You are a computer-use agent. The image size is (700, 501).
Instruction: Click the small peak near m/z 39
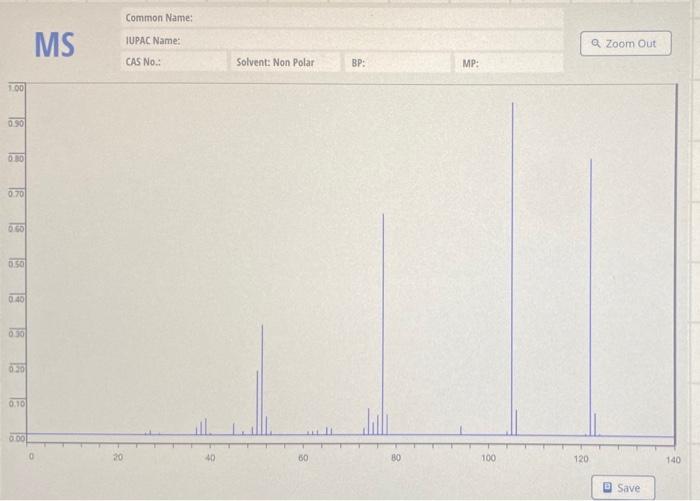coord(206,426)
